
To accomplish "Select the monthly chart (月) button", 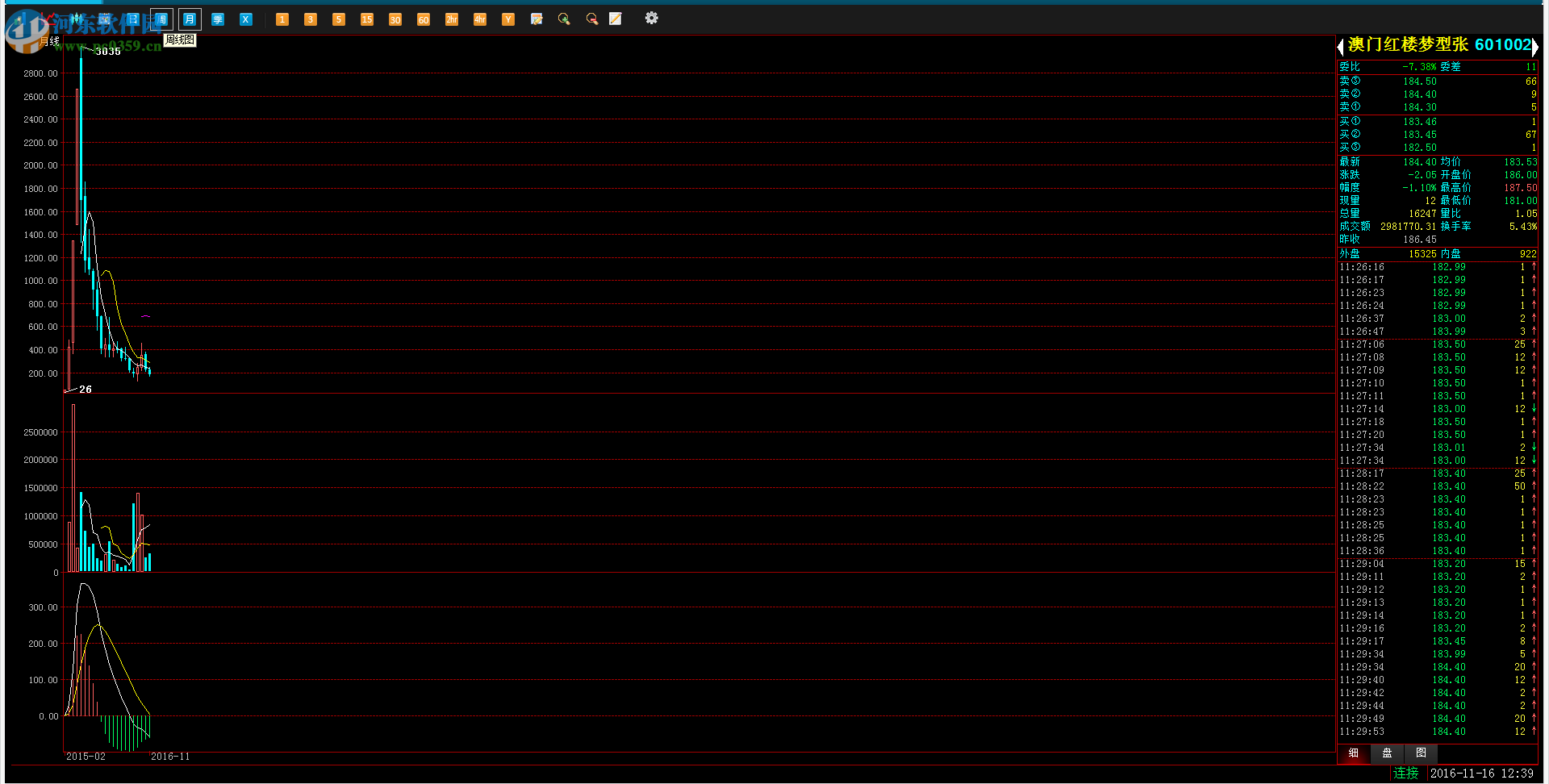I will pyautogui.click(x=190, y=19).
